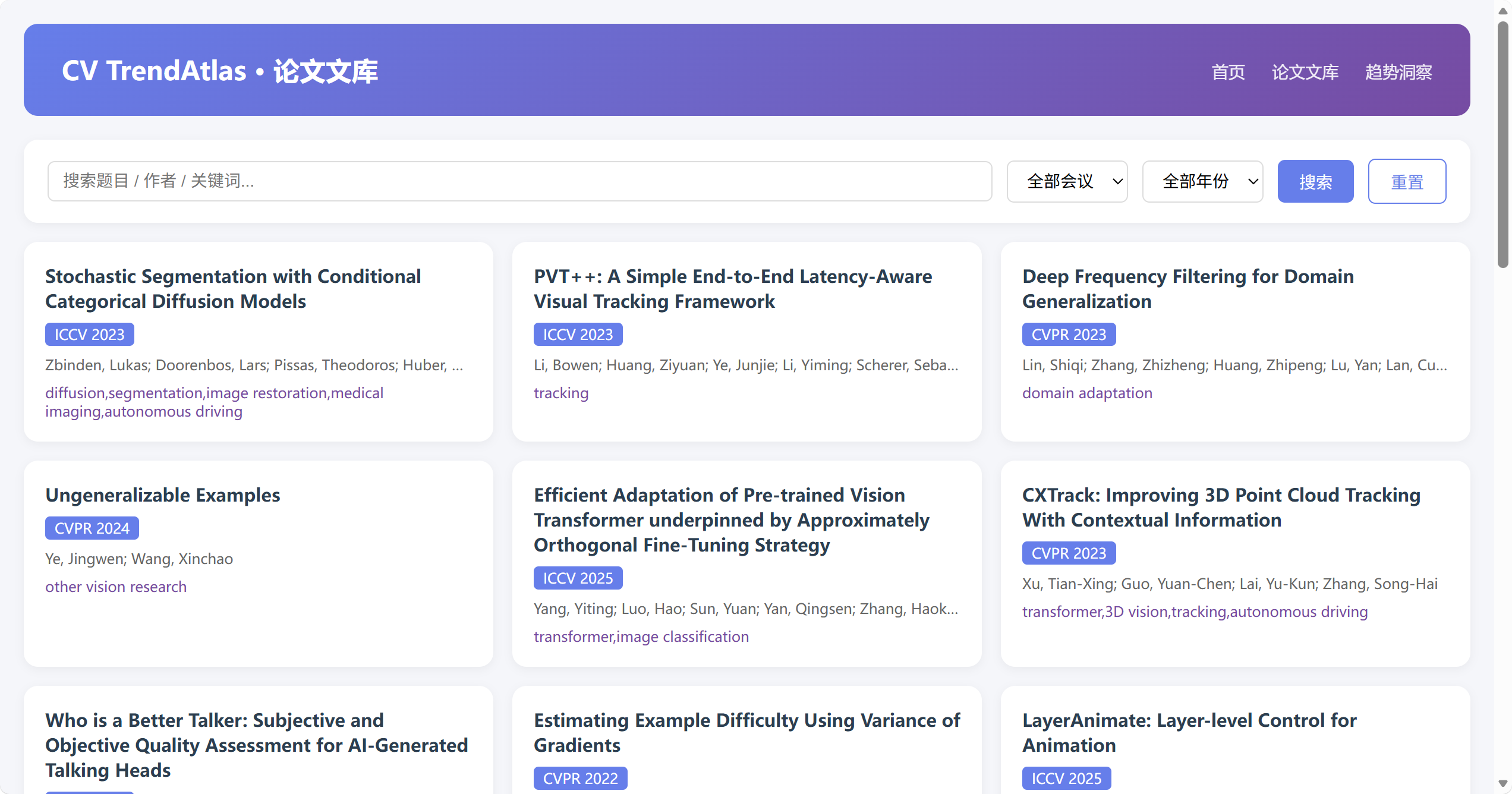Click the ICCV 2025 badge on LayerAnimate card
This screenshot has height=794, width=1512.
coord(1067,779)
